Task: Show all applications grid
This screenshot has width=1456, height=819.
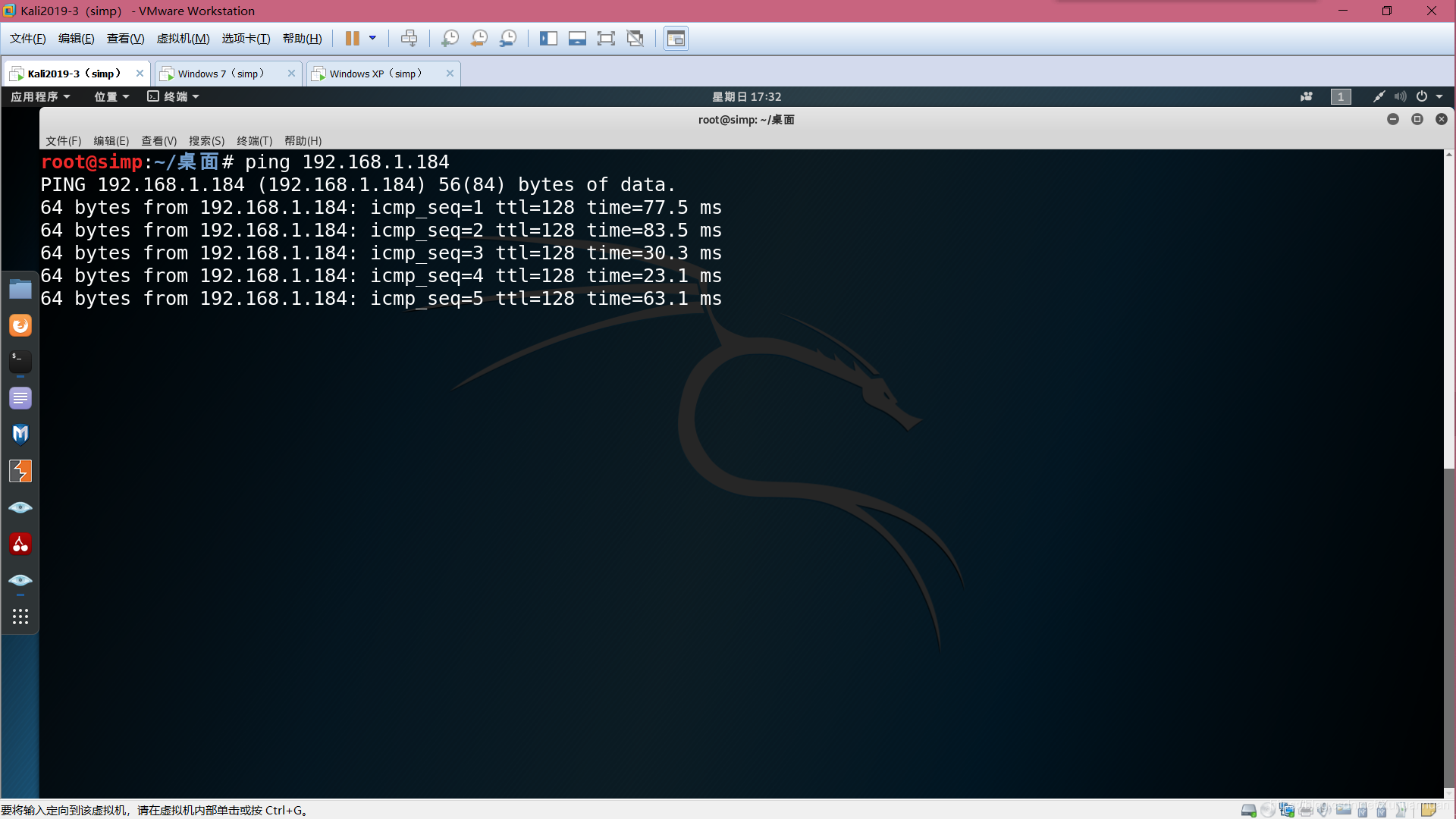Action: point(20,617)
